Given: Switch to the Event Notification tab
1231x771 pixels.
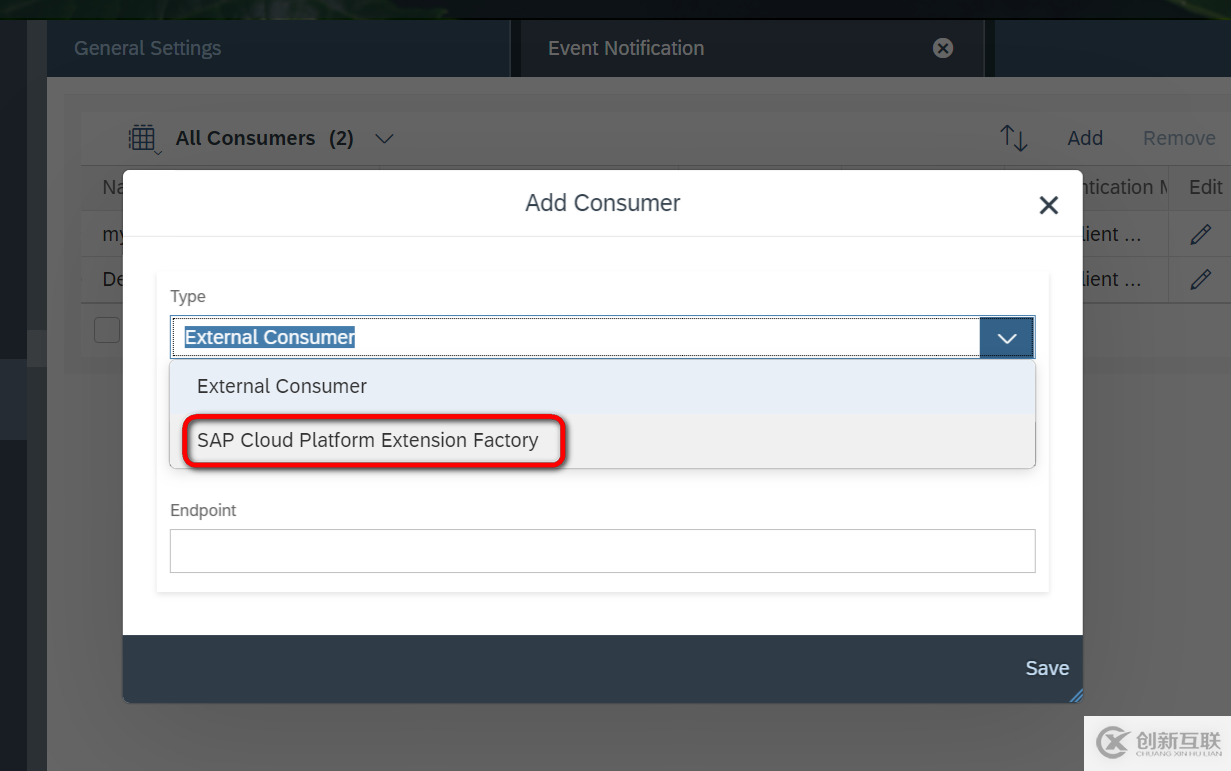Looking at the screenshot, I should click(x=625, y=47).
